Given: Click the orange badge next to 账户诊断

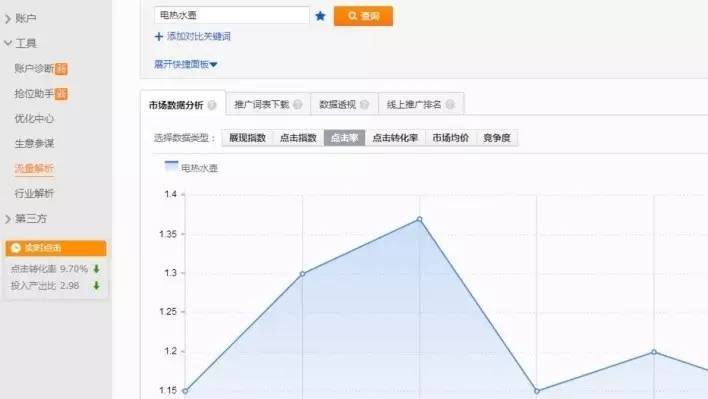Looking at the screenshot, I should coord(61,69).
